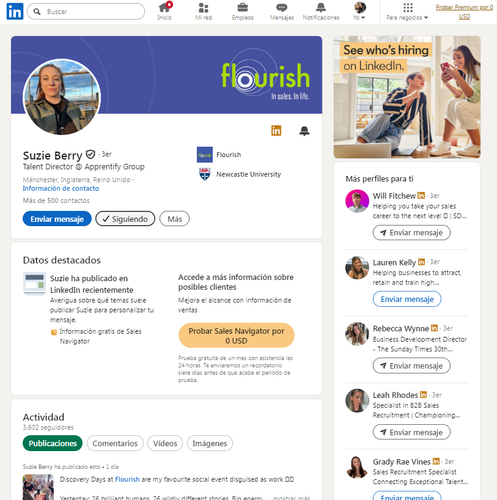This screenshot has width=497, height=500.
Task: Open Suzie Berry's profile photo
Action: coord(62,97)
